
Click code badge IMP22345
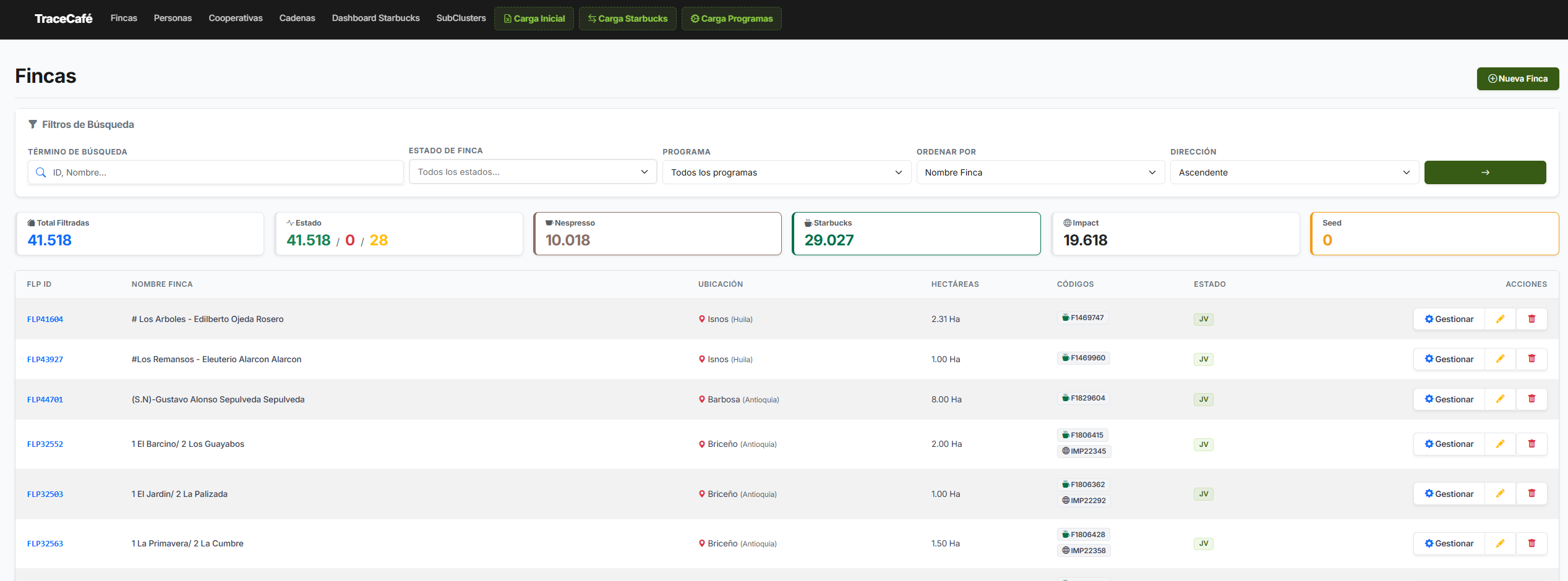coord(1084,451)
